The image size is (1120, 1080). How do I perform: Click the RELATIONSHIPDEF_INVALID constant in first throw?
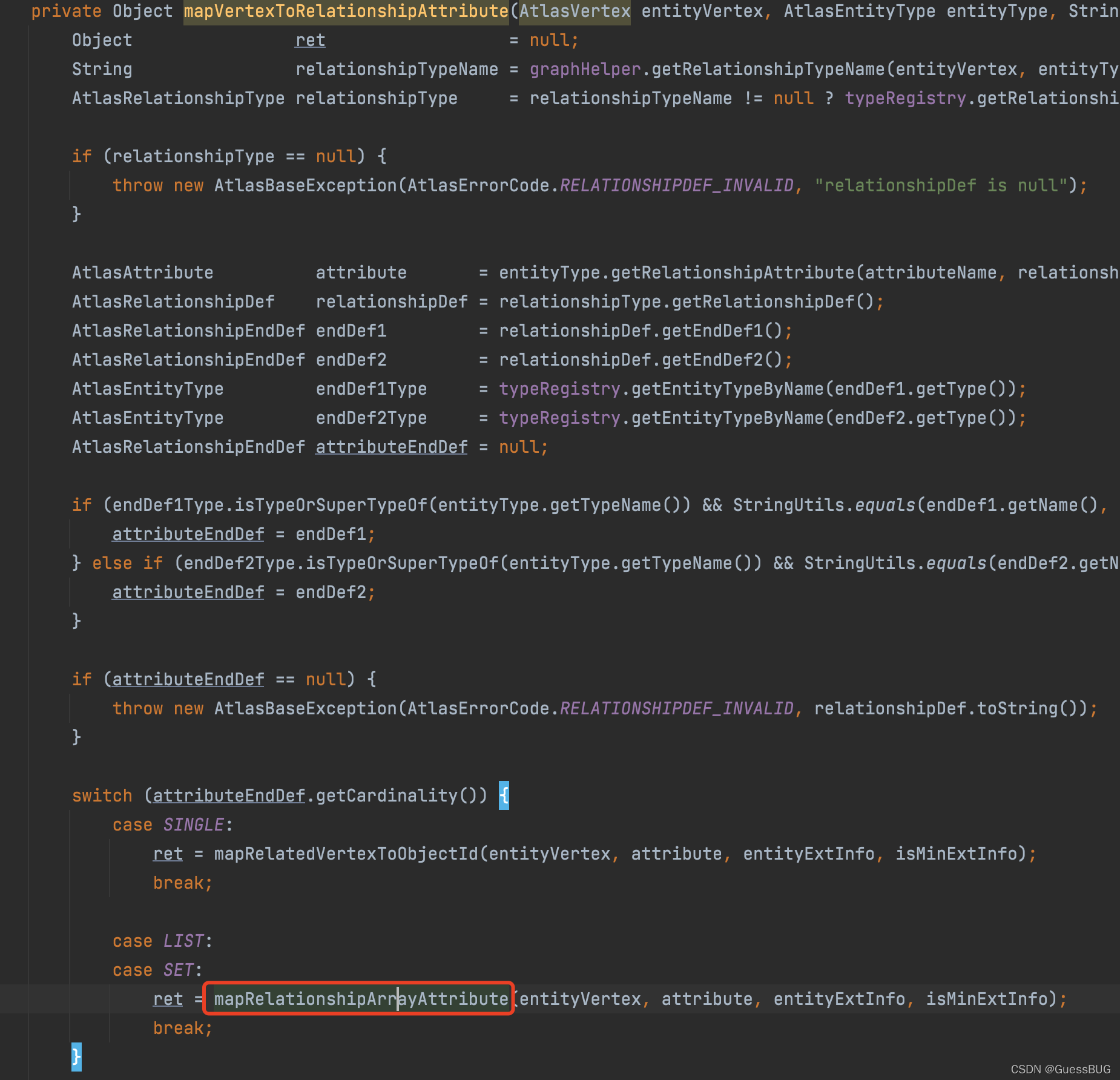tap(676, 186)
